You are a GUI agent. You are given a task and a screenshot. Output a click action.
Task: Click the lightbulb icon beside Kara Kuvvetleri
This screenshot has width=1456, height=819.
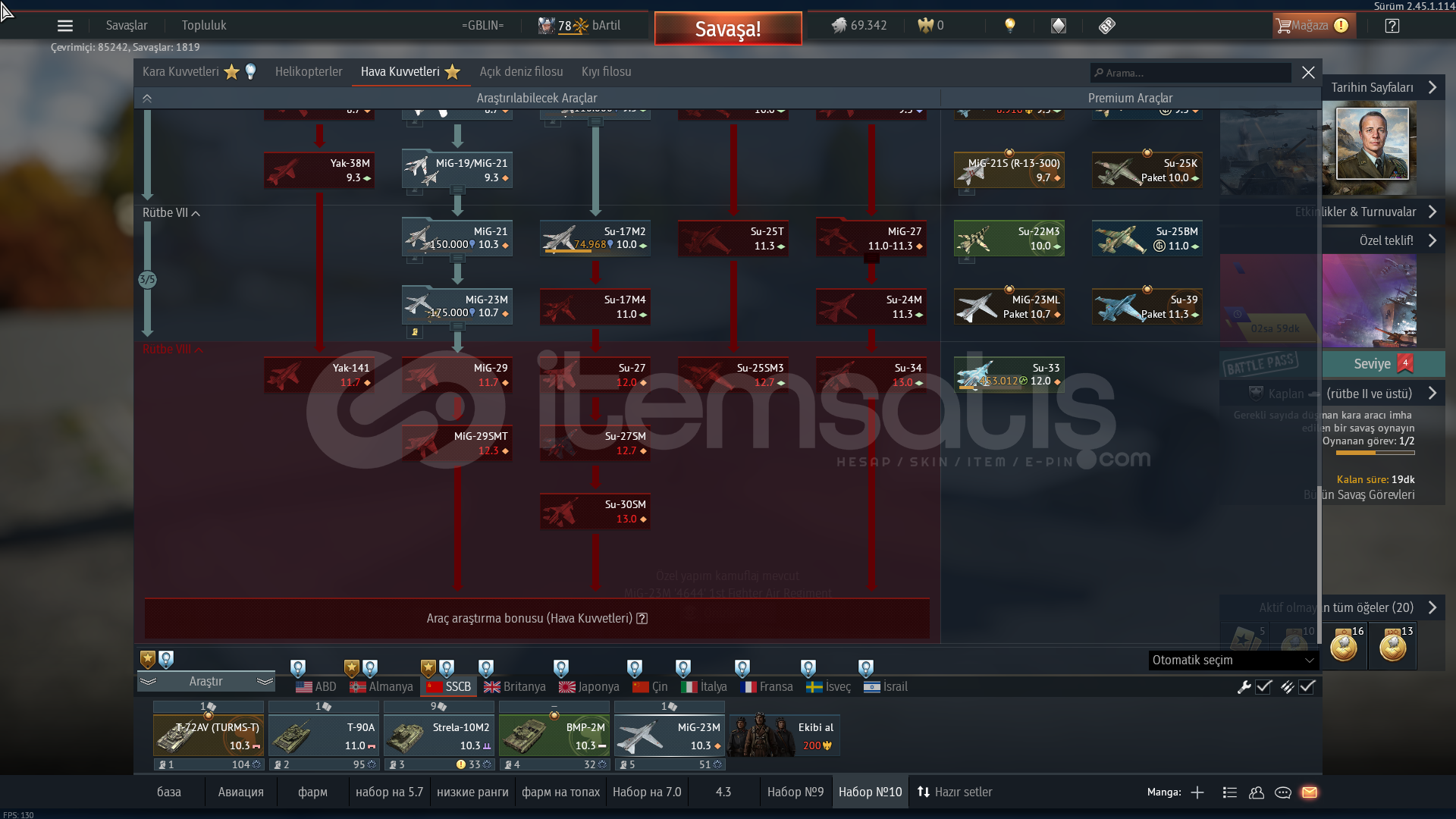[x=250, y=71]
